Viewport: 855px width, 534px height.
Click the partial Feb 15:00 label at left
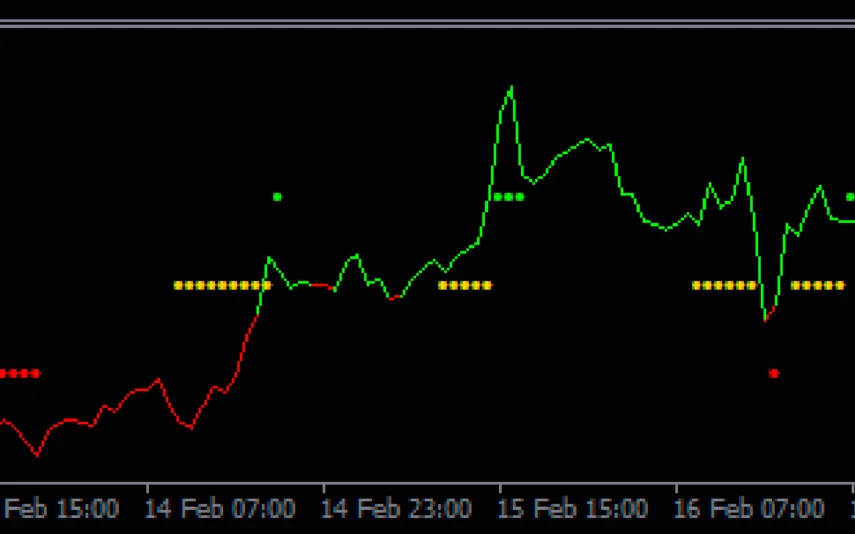60,509
